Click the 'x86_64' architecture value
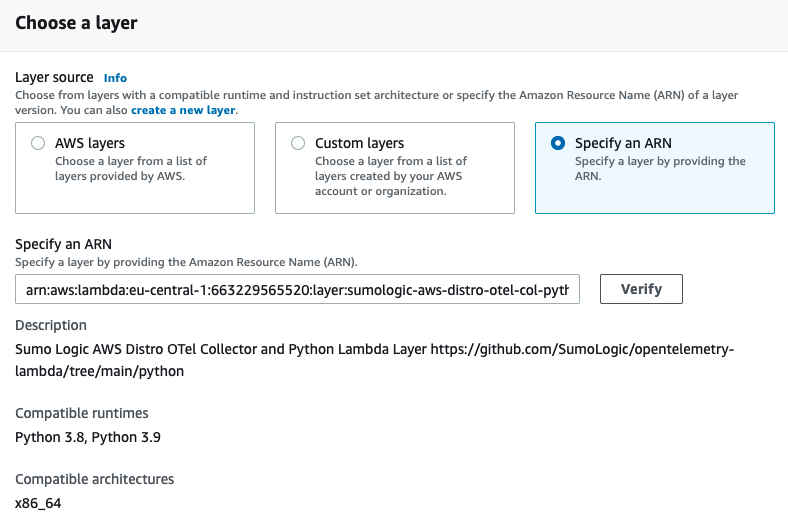The image size is (788, 526). [38, 503]
